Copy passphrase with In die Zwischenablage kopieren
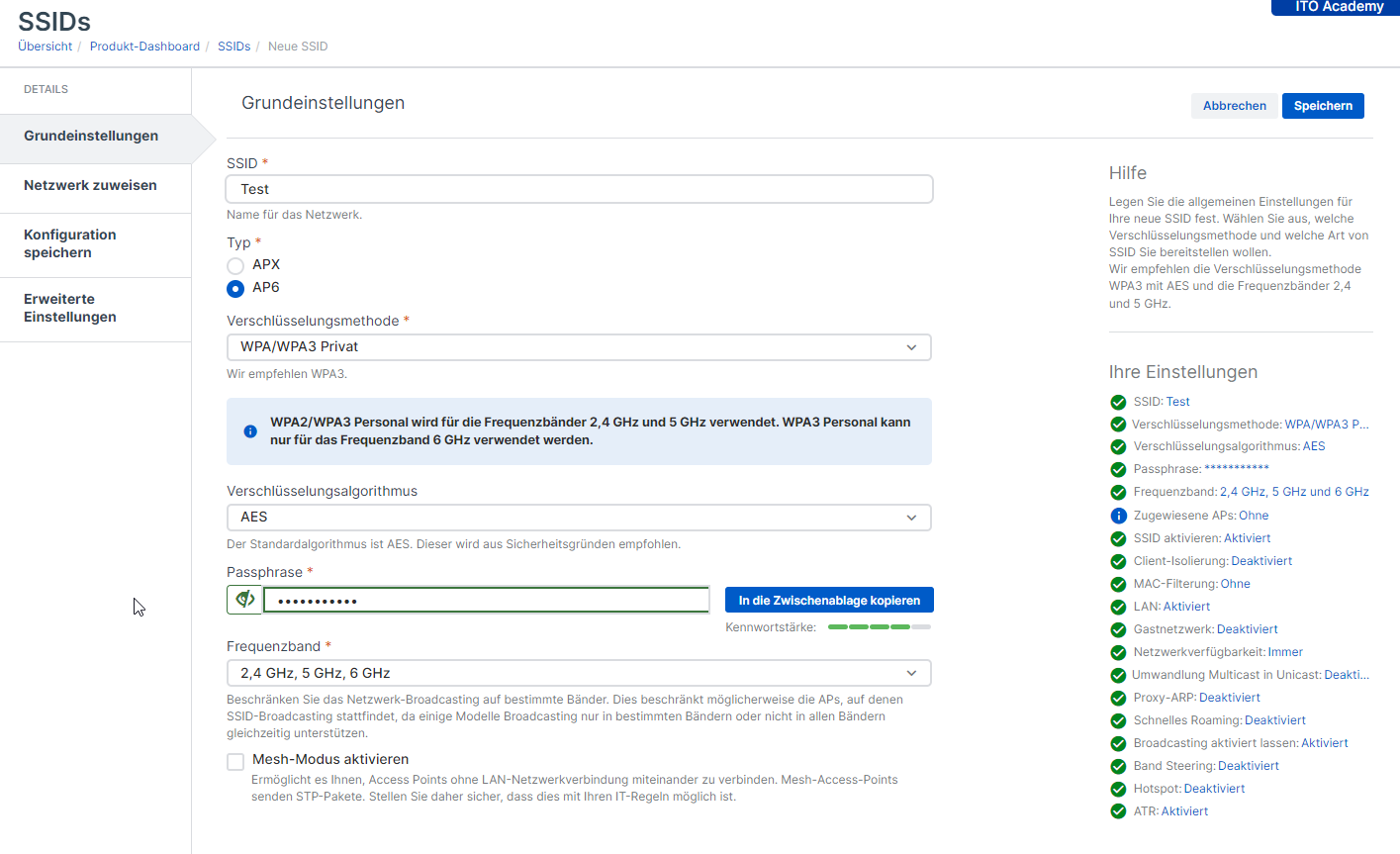 [829, 601]
